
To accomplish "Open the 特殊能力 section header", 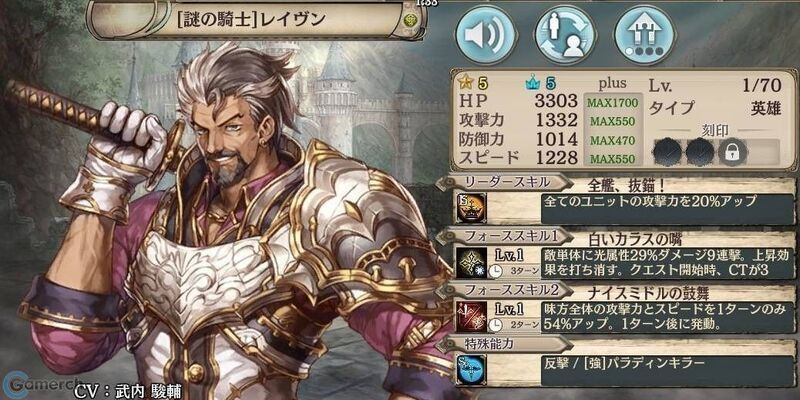I will point(503,344).
